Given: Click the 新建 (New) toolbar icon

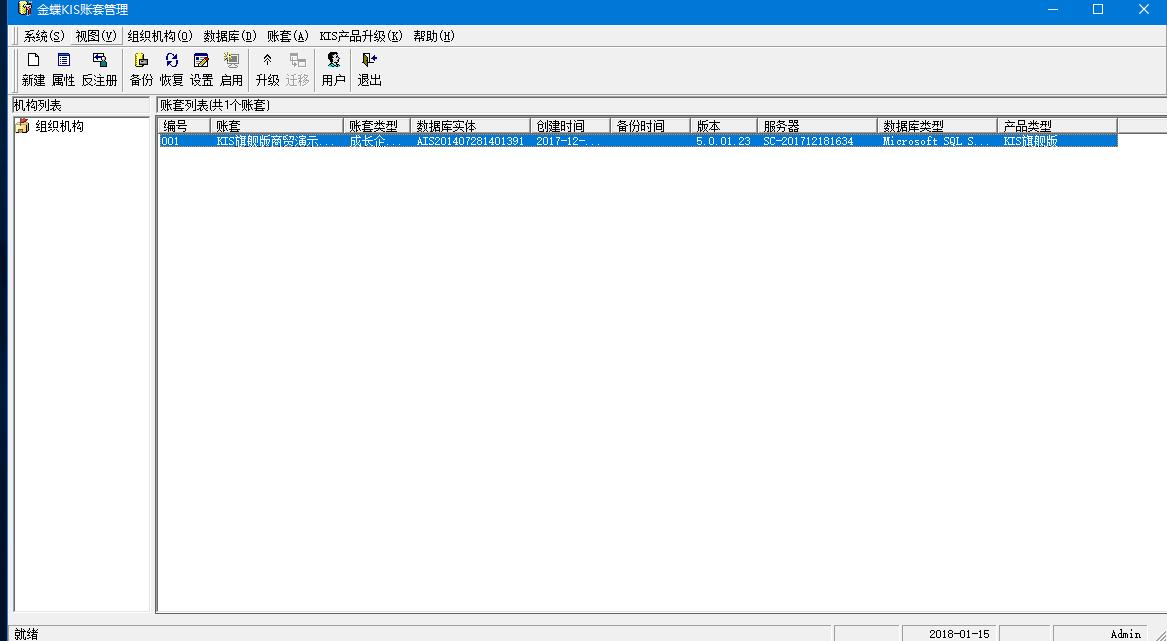Looking at the screenshot, I should (x=33, y=70).
